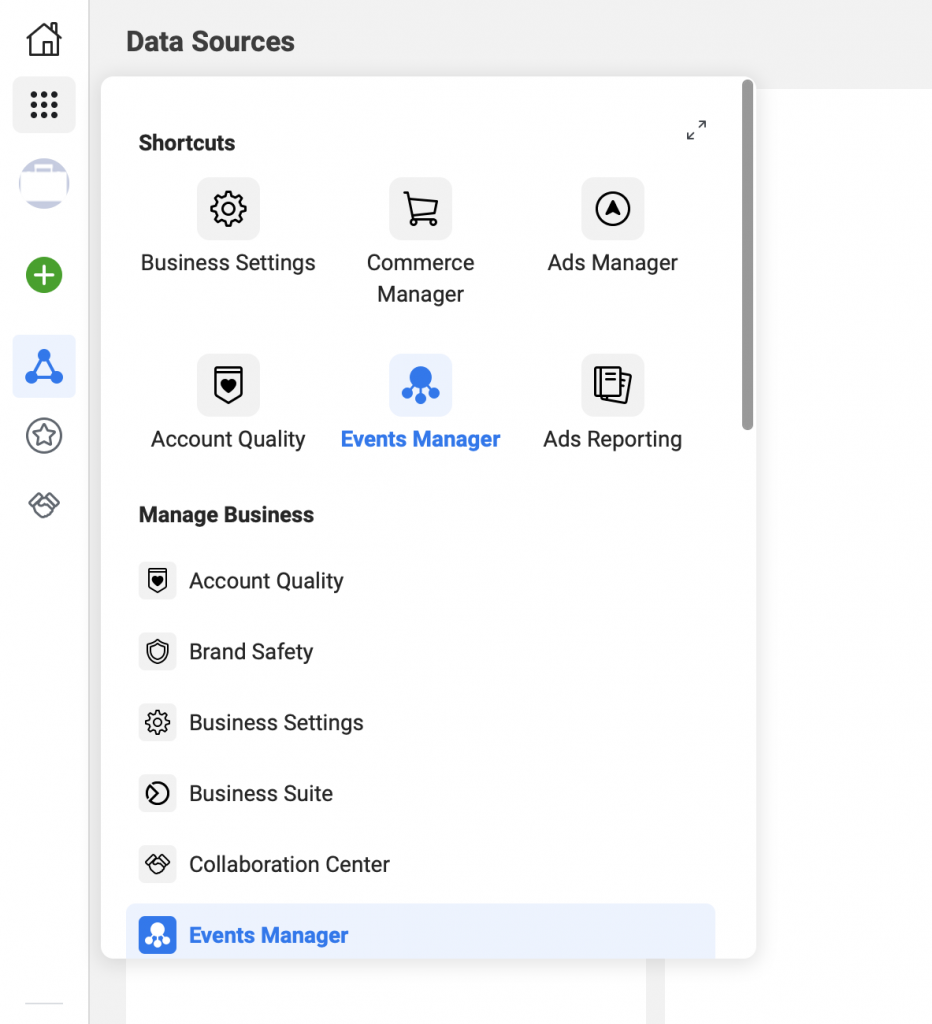
Task: Open the nine-dot all tools grid
Action: [x=44, y=104]
